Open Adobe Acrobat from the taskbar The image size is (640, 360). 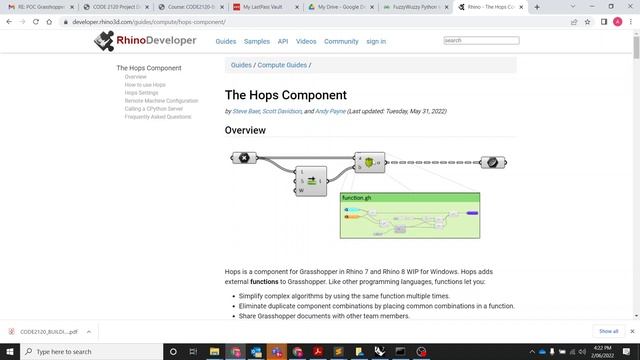[x=318, y=351]
